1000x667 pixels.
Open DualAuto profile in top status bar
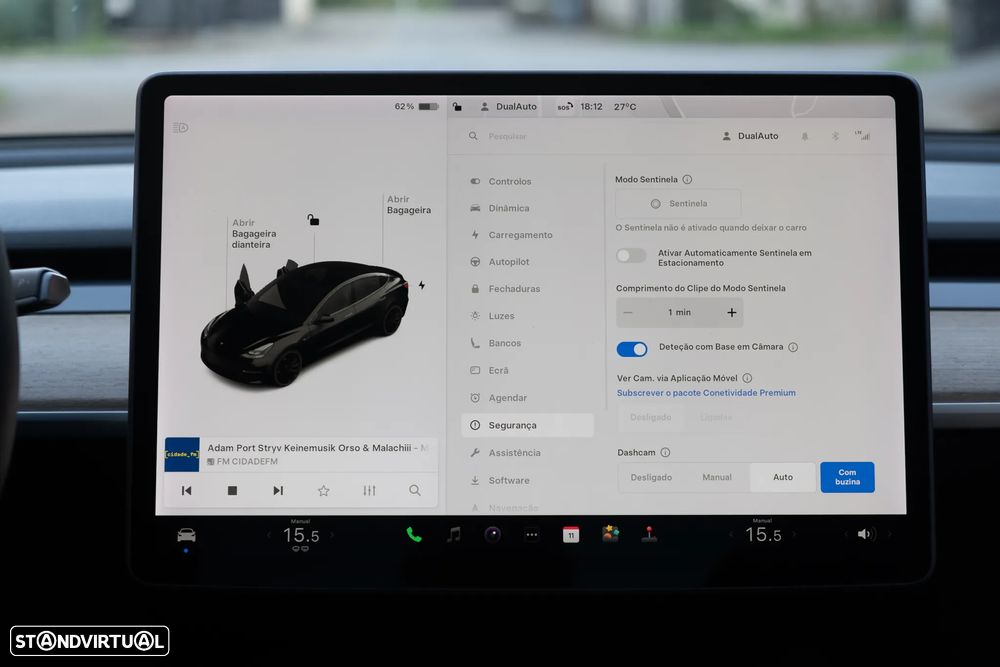[509, 106]
